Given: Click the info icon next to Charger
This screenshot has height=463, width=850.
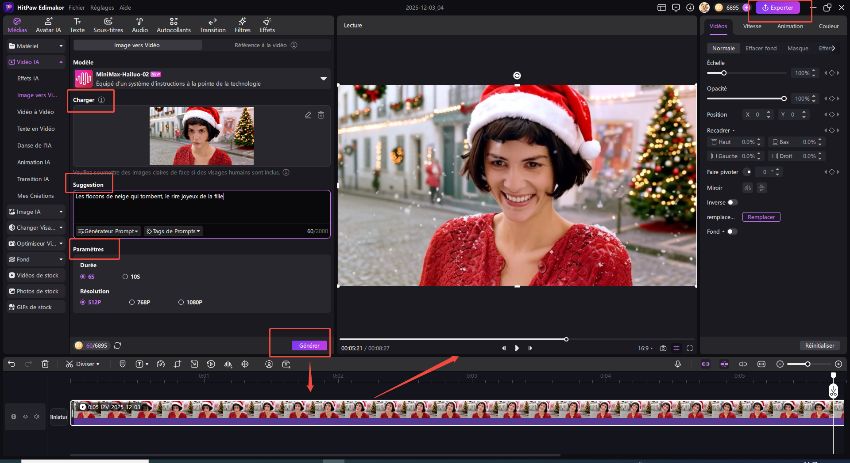Looking at the screenshot, I should pos(101,100).
